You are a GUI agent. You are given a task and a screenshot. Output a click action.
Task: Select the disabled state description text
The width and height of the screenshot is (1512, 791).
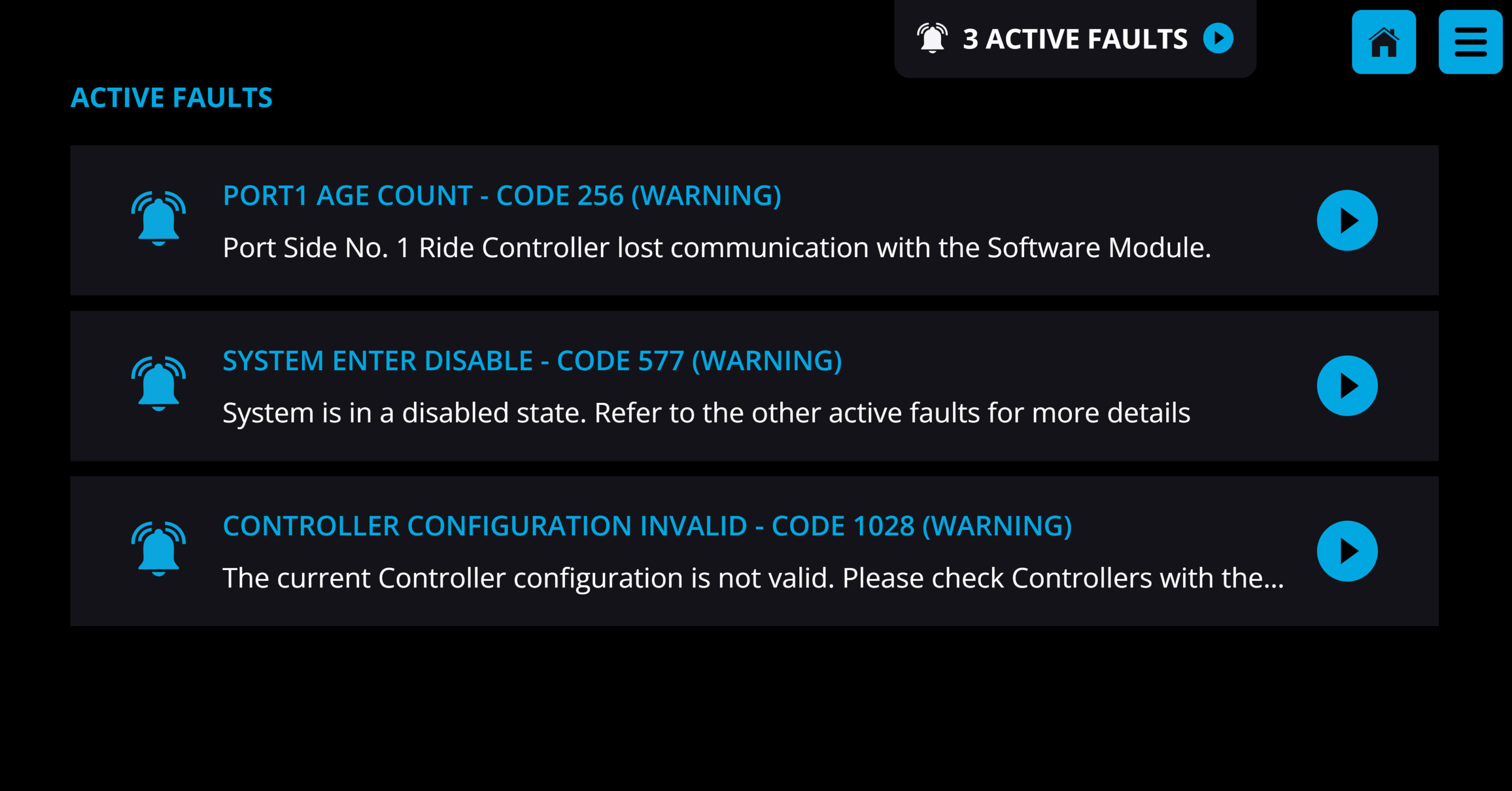(706, 413)
